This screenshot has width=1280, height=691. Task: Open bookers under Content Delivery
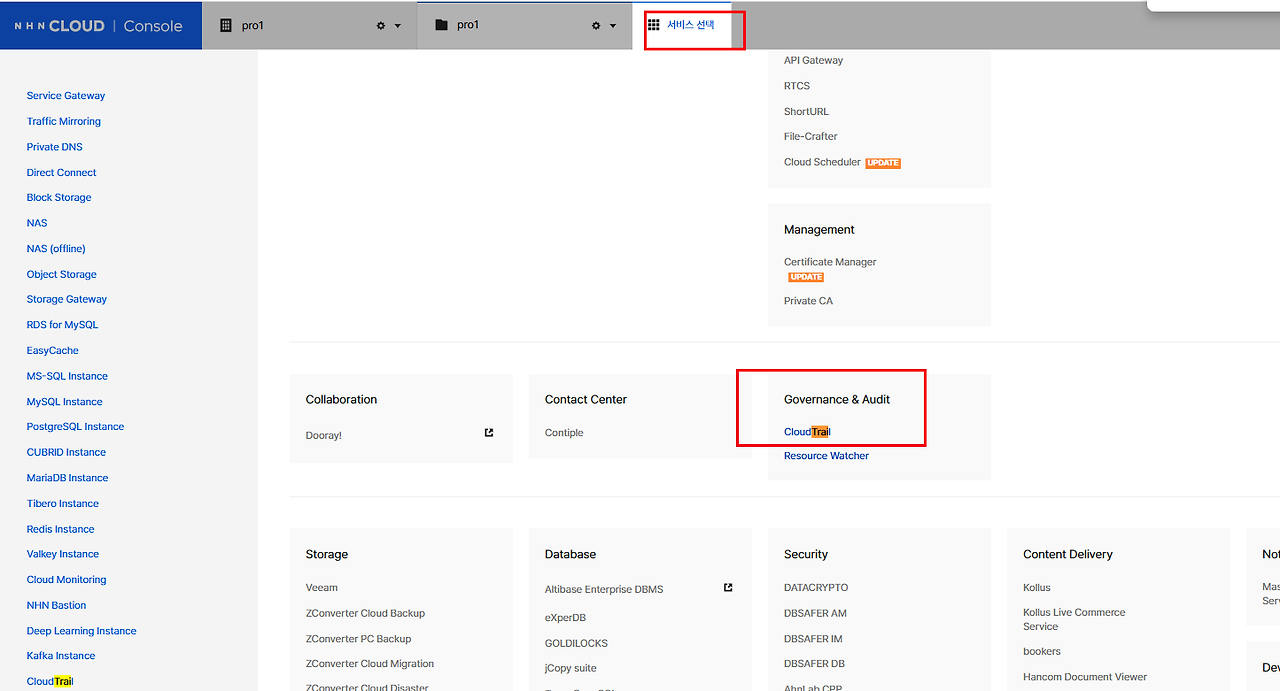1042,652
